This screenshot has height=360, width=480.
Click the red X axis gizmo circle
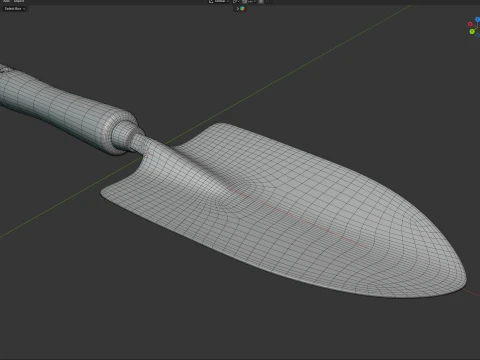tap(470, 24)
